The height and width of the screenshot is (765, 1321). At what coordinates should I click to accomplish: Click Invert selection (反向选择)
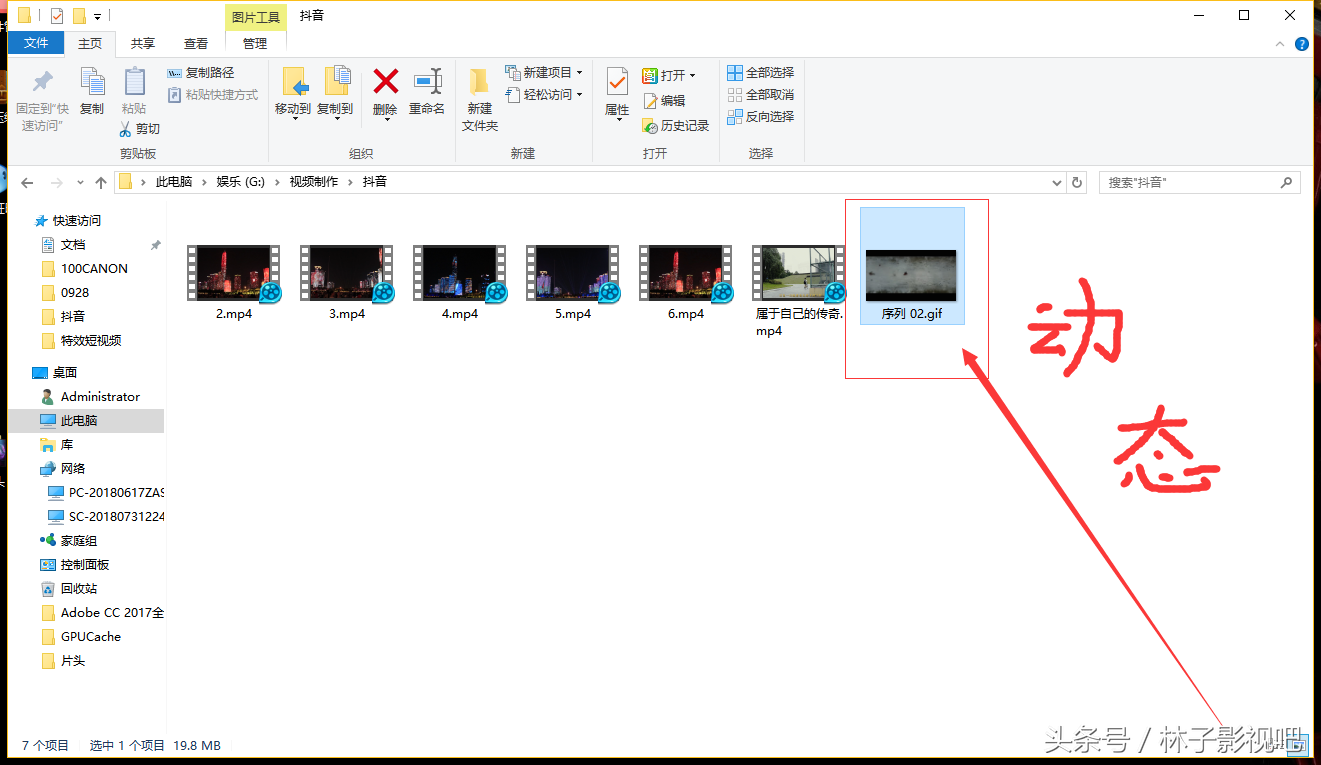pos(760,117)
